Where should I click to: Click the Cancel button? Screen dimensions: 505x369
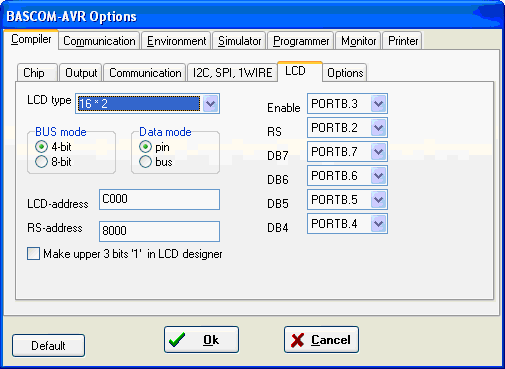coord(321,340)
